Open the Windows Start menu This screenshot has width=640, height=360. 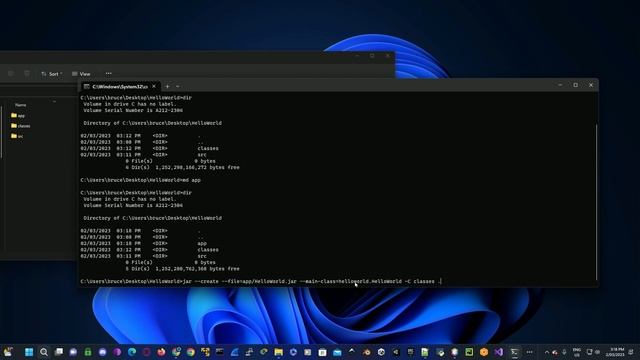(29, 352)
